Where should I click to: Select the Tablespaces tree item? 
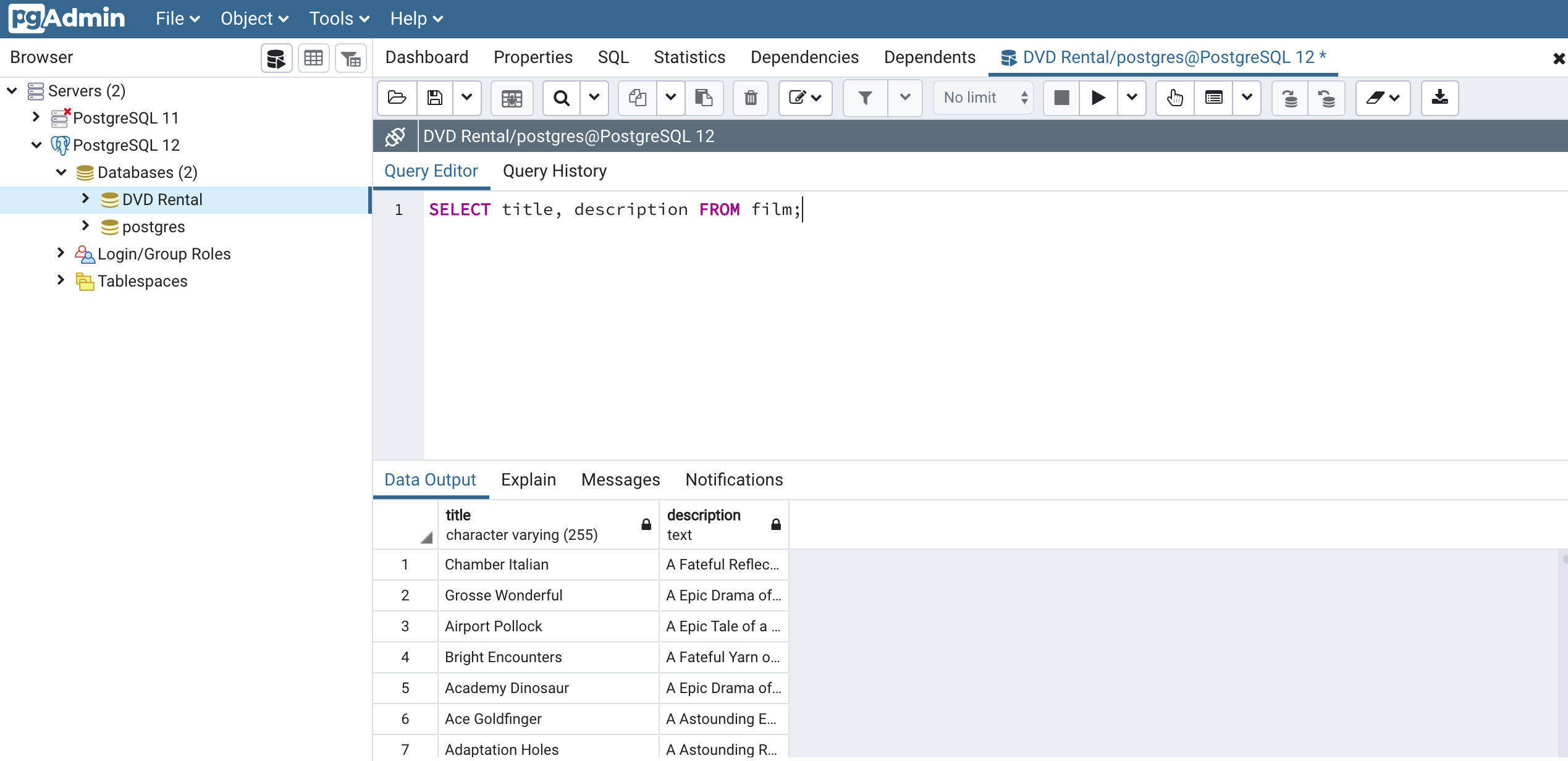[x=142, y=281]
